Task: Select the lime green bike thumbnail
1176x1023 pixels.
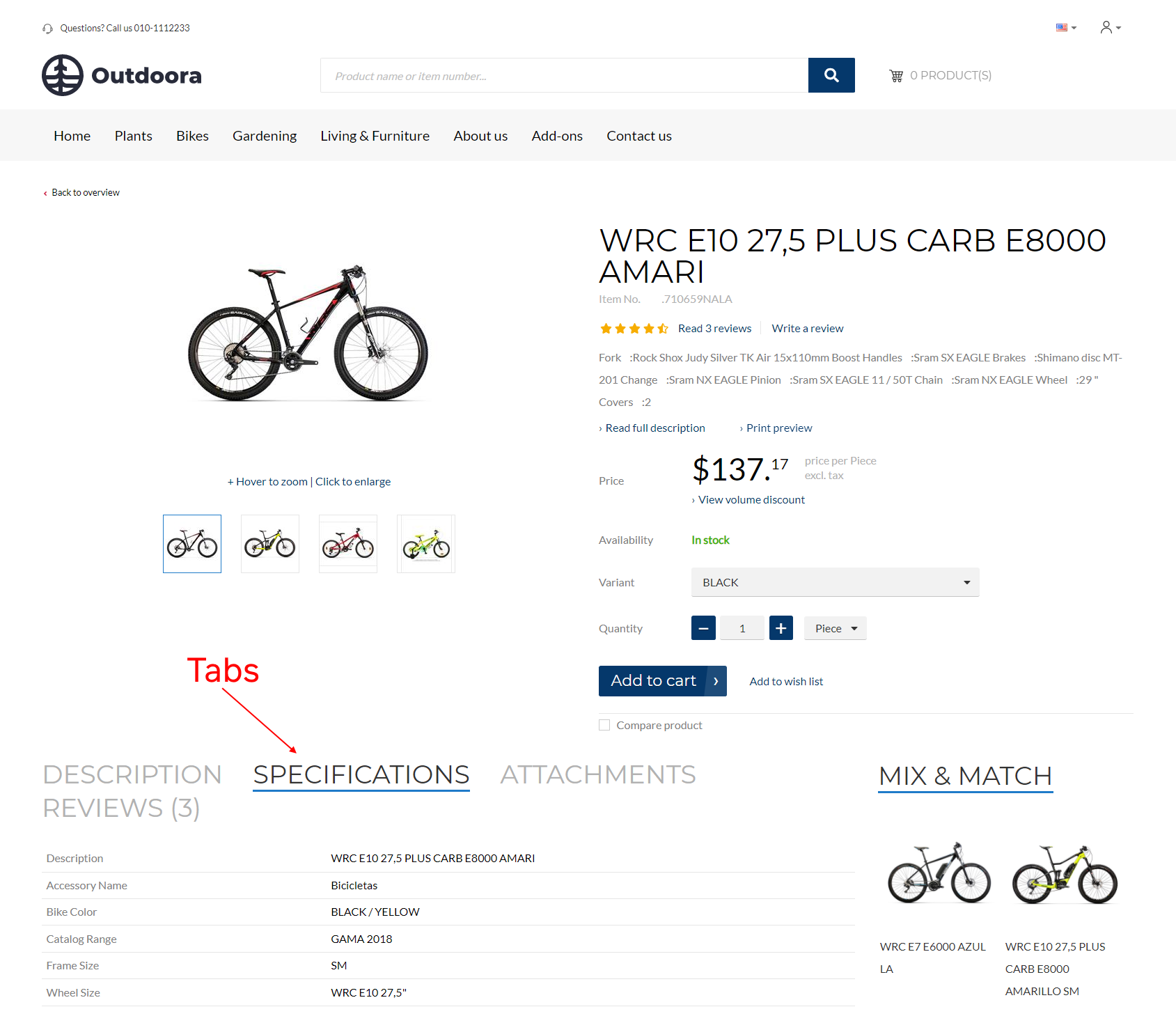Action: point(426,544)
